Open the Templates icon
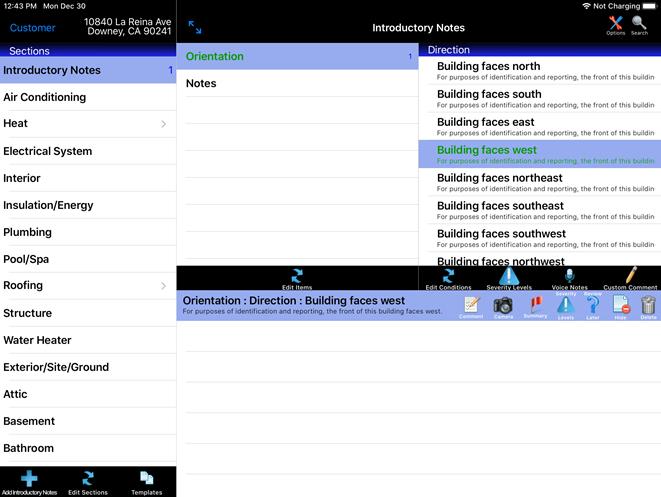The image size is (661, 497). point(146,481)
